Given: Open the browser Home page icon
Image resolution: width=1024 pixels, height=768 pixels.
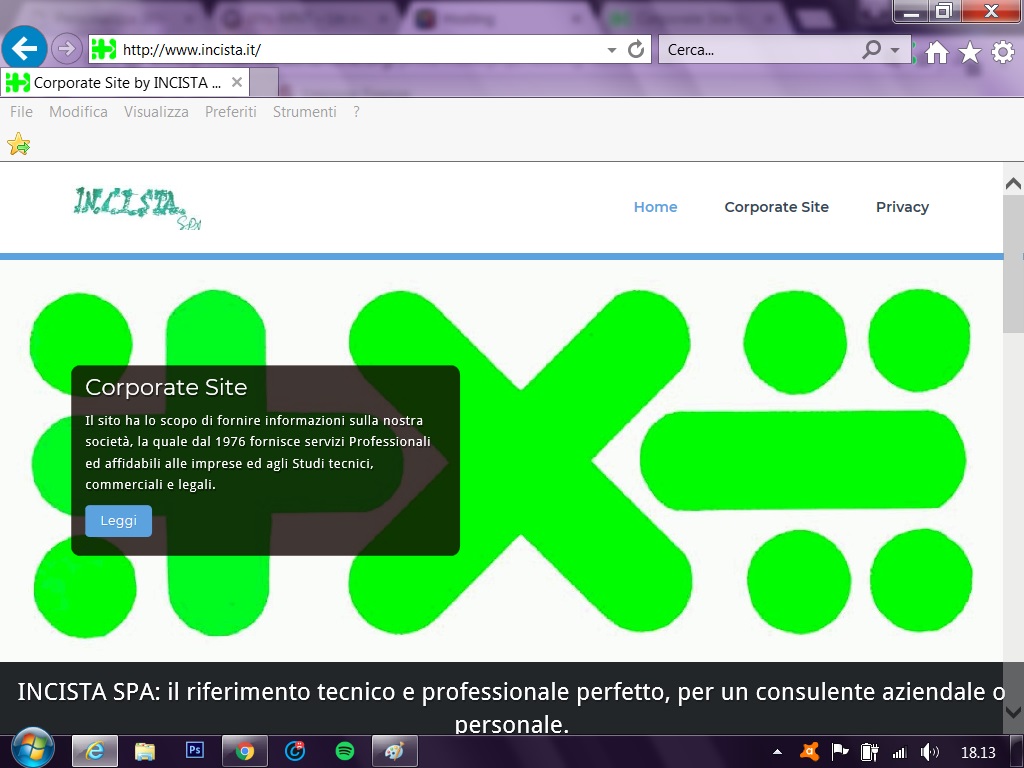Looking at the screenshot, I should pyautogui.click(x=936, y=52).
